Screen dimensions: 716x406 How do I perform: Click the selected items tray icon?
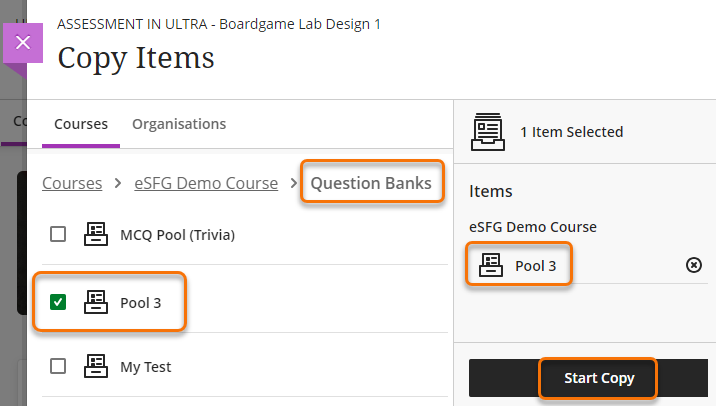tap(488, 131)
